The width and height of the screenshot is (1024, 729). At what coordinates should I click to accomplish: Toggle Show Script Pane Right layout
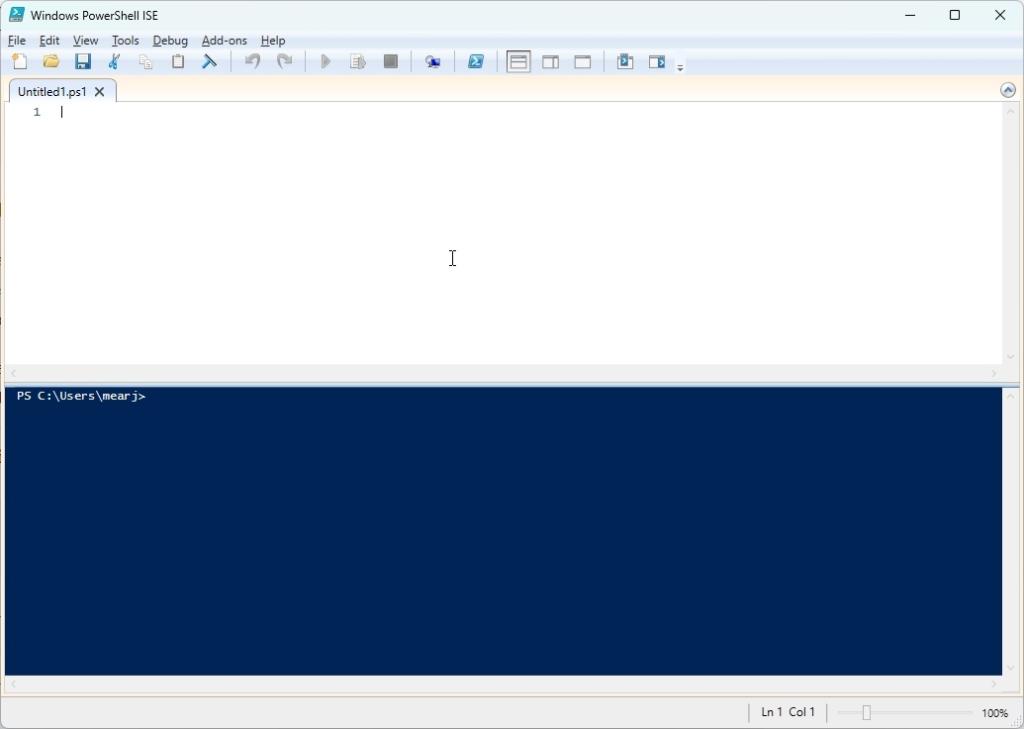[550, 61]
